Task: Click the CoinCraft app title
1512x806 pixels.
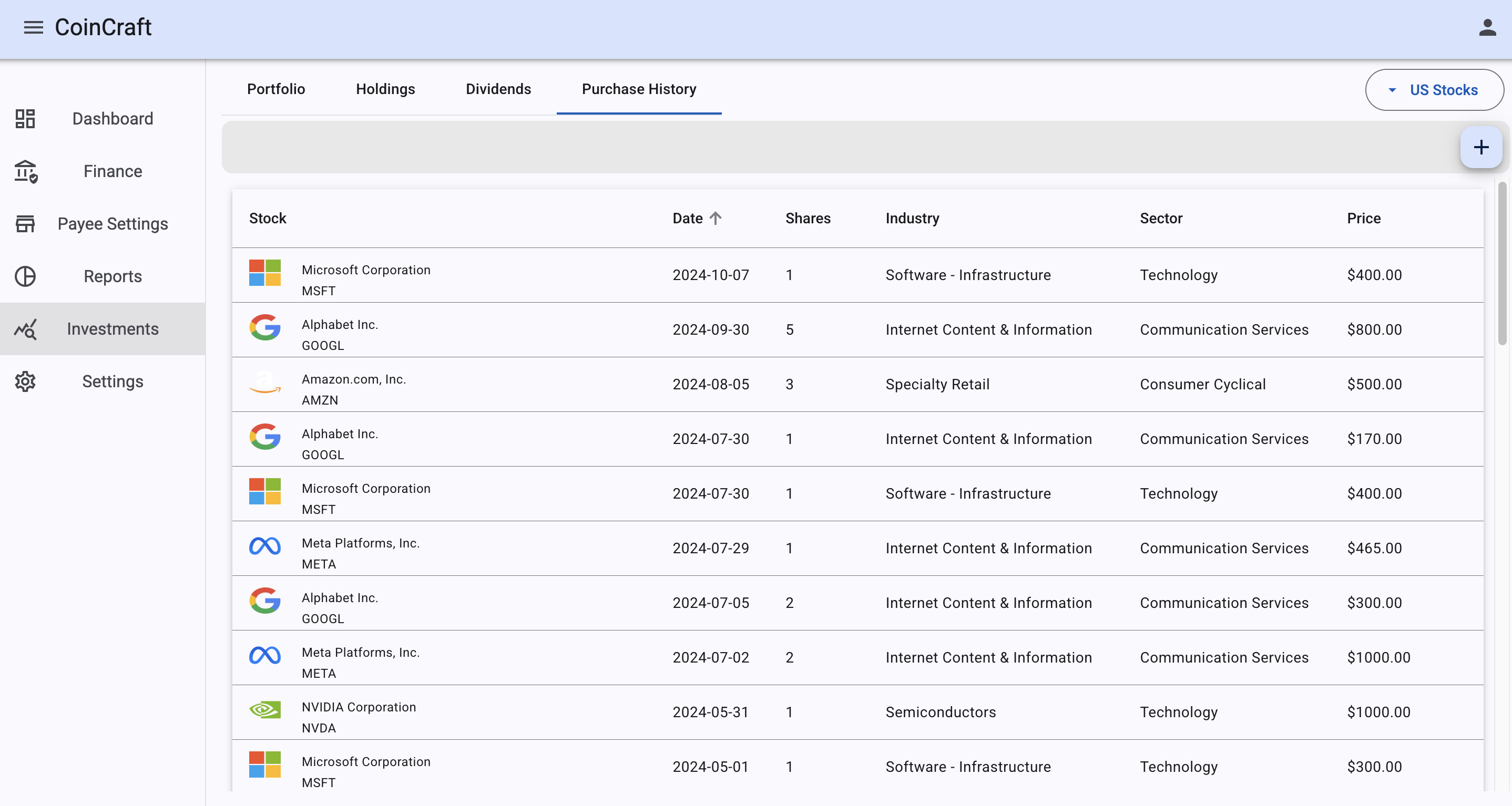Action: point(103,27)
